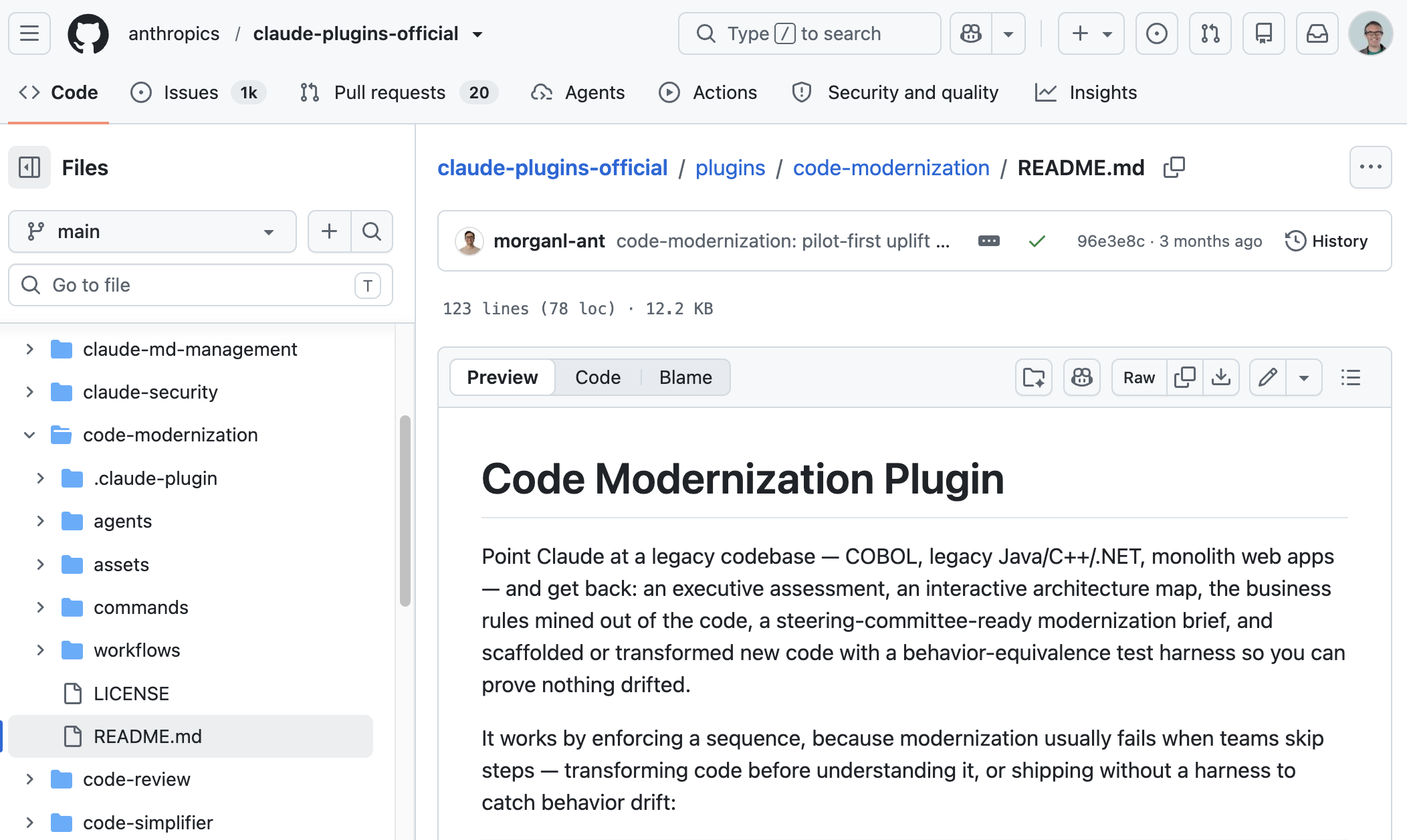
Task: Expand the commands folder
Action: click(x=40, y=607)
